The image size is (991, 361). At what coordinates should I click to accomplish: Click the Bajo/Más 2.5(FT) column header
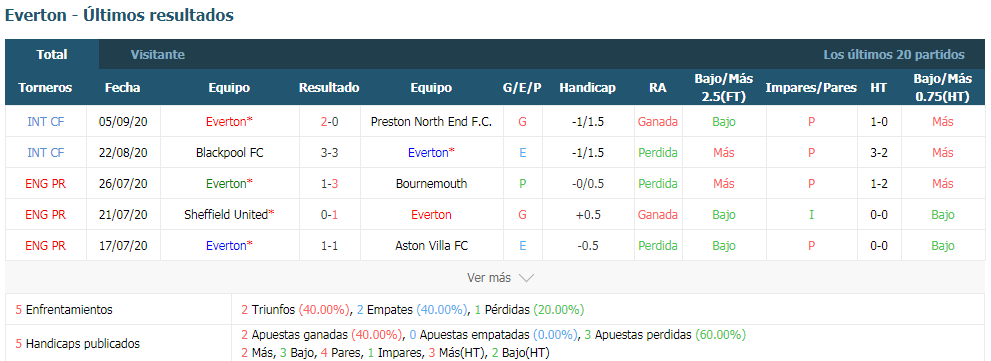pos(724,88)
